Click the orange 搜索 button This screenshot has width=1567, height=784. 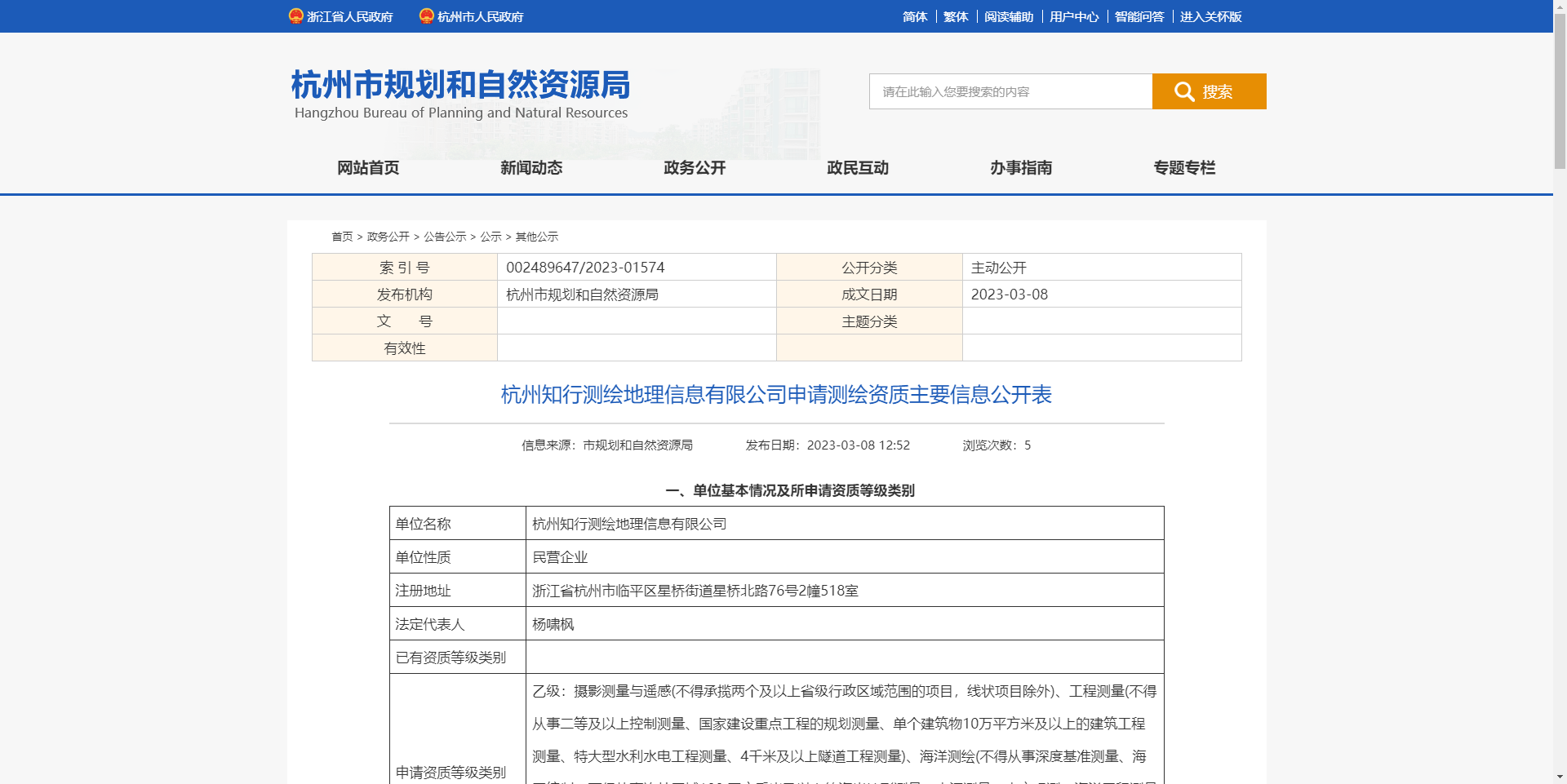1210,91
